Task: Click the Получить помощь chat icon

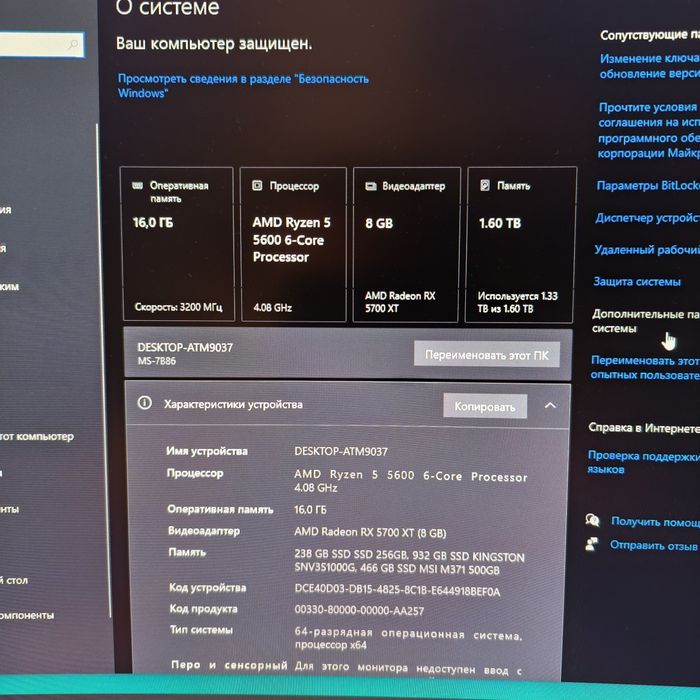Action: (592, 520)
